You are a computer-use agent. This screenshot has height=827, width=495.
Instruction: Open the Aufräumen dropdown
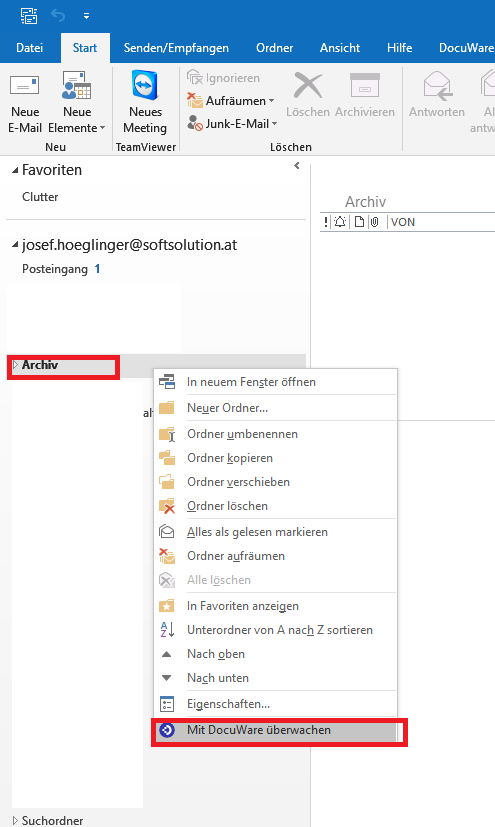[231, 100]
